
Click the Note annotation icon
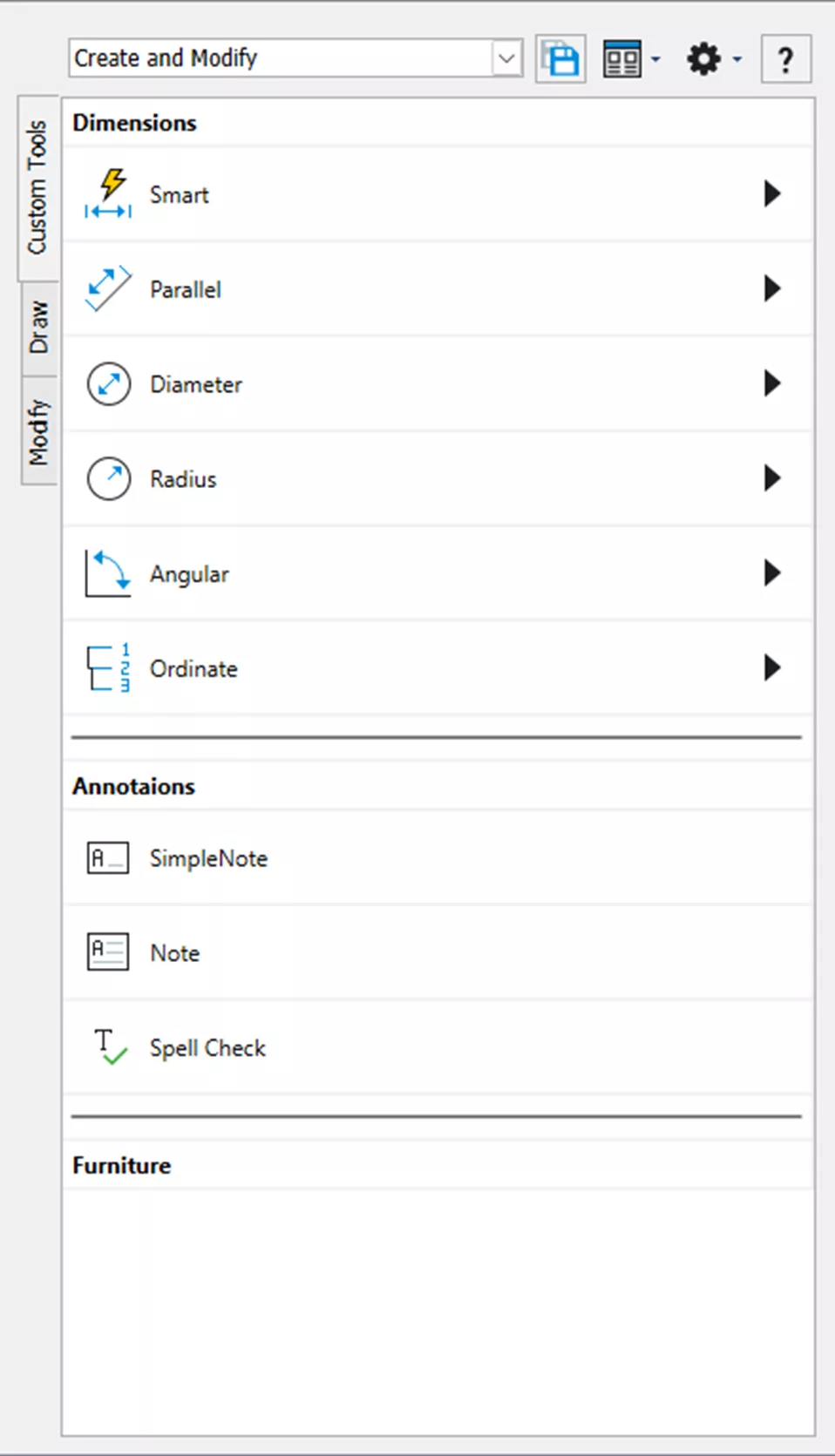(x=108, y=952)
